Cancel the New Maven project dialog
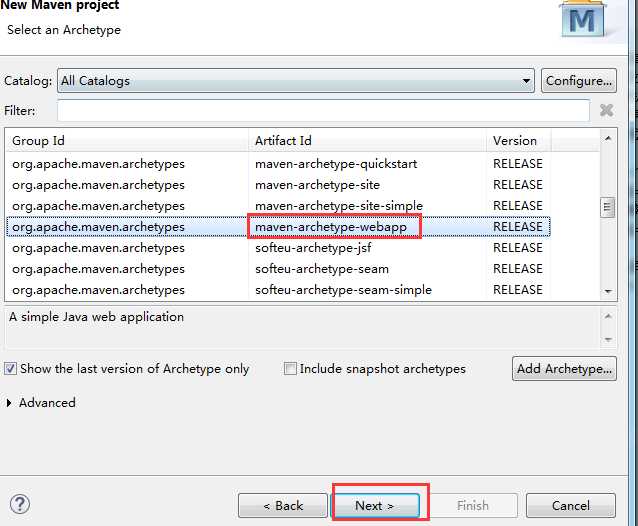638x526 pixels. (571, 506)
